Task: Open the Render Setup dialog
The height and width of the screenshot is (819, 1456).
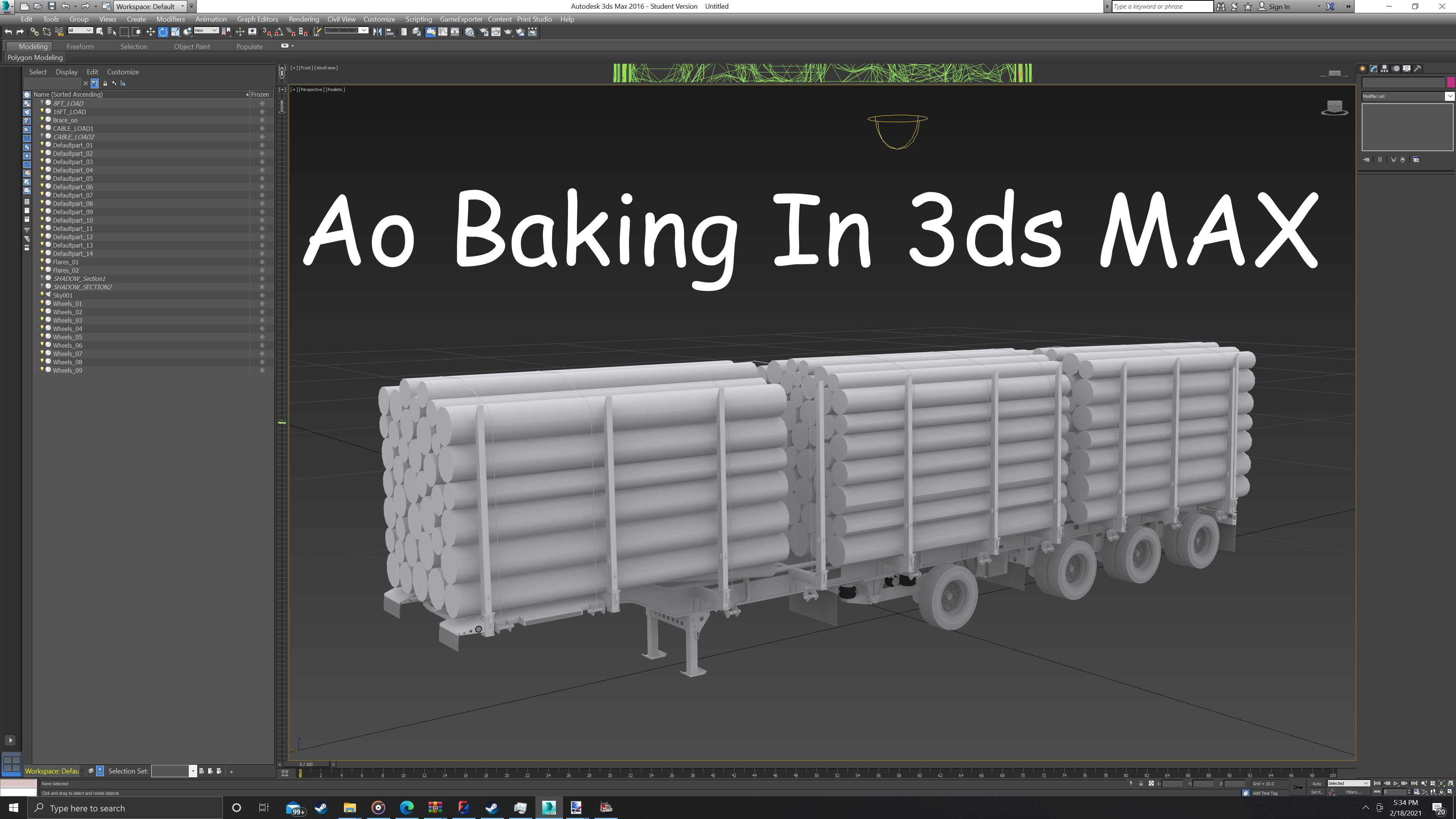Action: pos(484,31)
